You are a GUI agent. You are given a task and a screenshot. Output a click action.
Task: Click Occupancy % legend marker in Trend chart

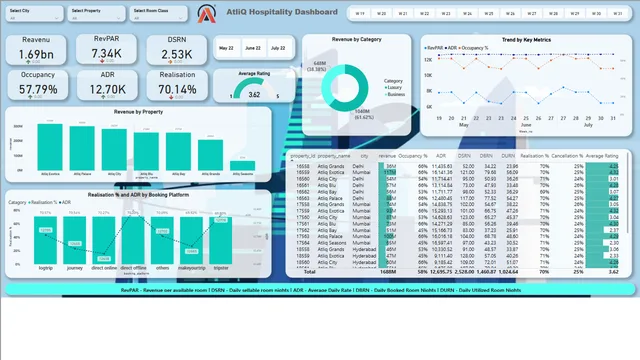coord(460,48)
